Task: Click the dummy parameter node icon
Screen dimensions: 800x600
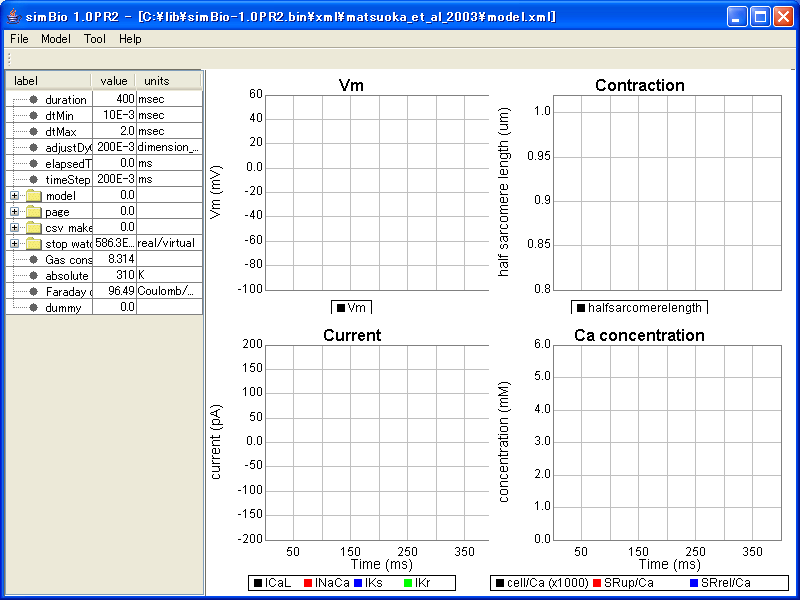Action: click(x=35, y=307)
